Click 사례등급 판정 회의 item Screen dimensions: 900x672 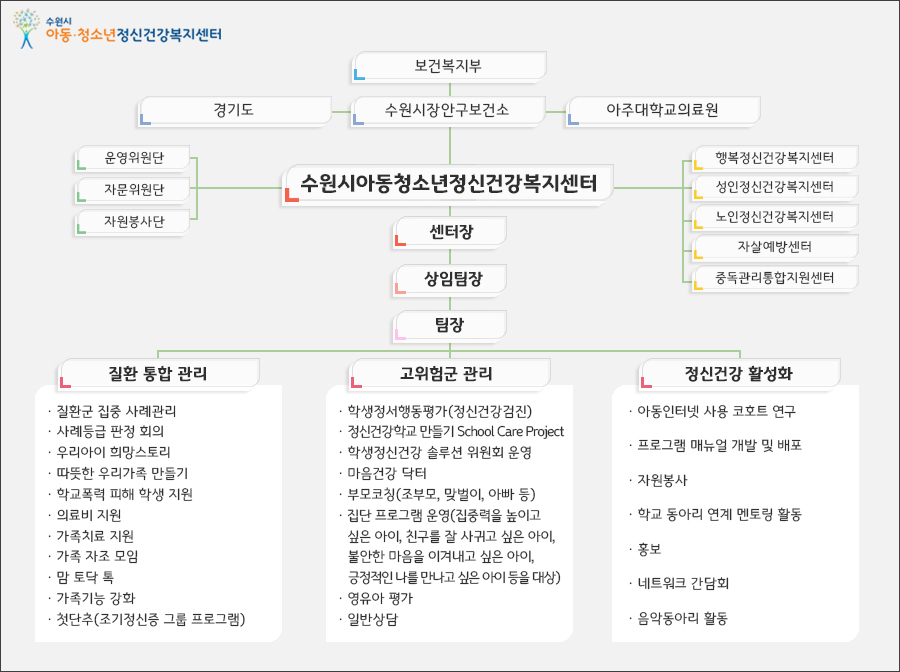coord(107,432)
